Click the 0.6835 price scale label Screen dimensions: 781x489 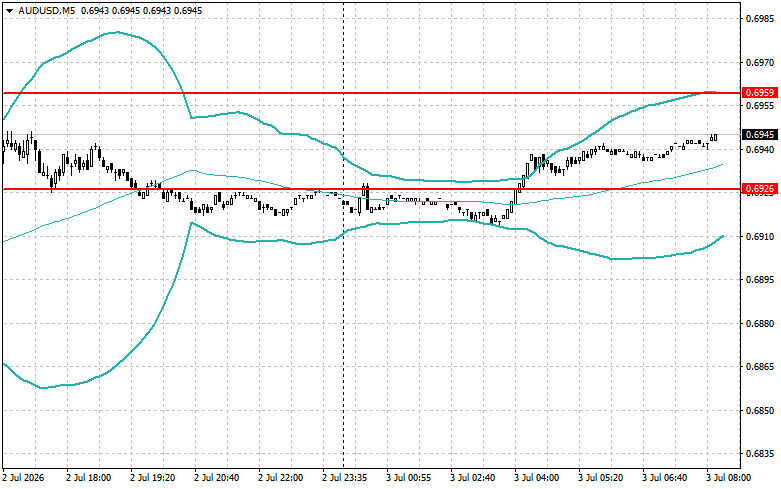pyautogui.click(x=760, y=454)
